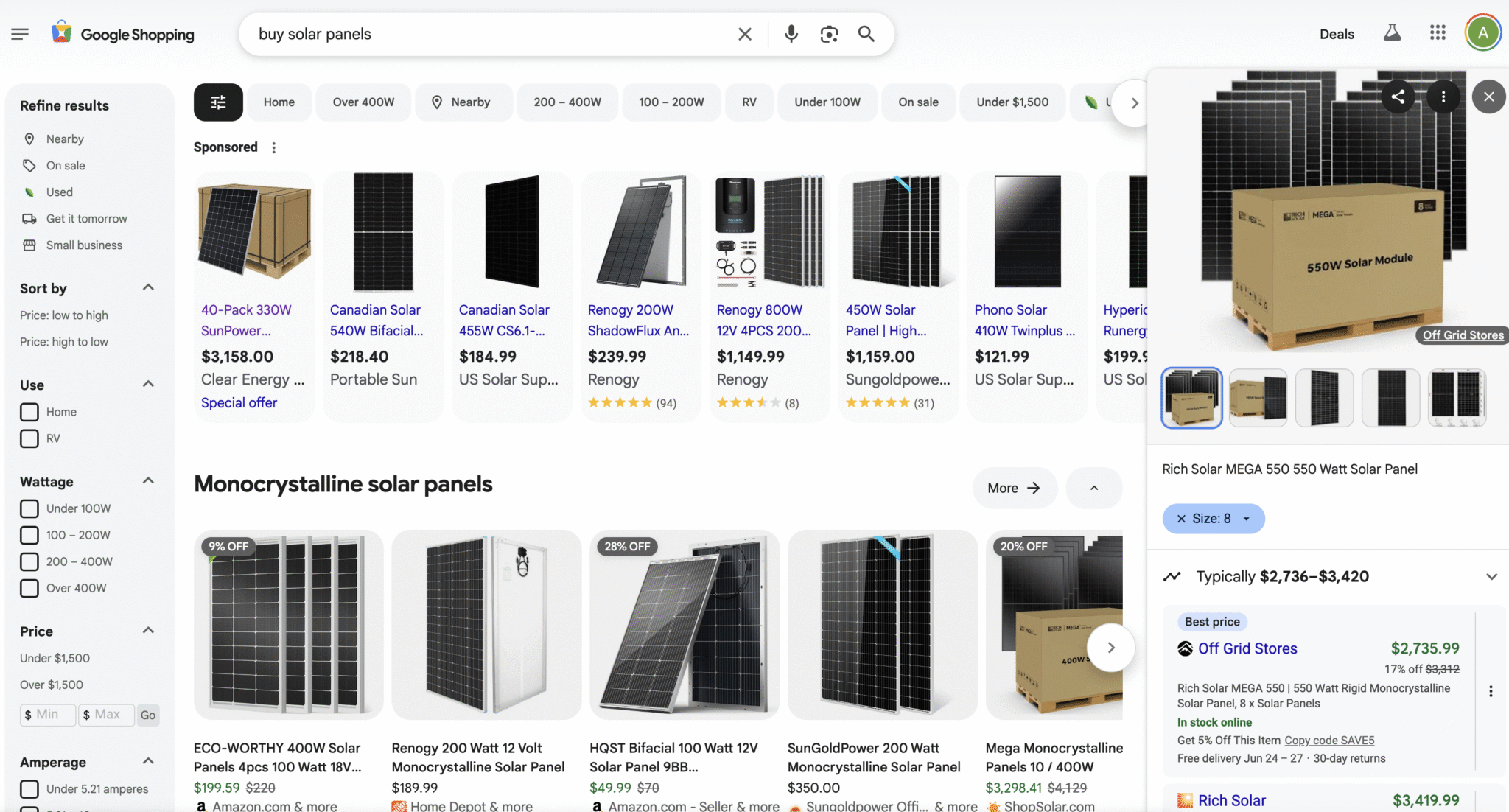Tick the Over 400W wattage checkbox

[x=29, y=588]
